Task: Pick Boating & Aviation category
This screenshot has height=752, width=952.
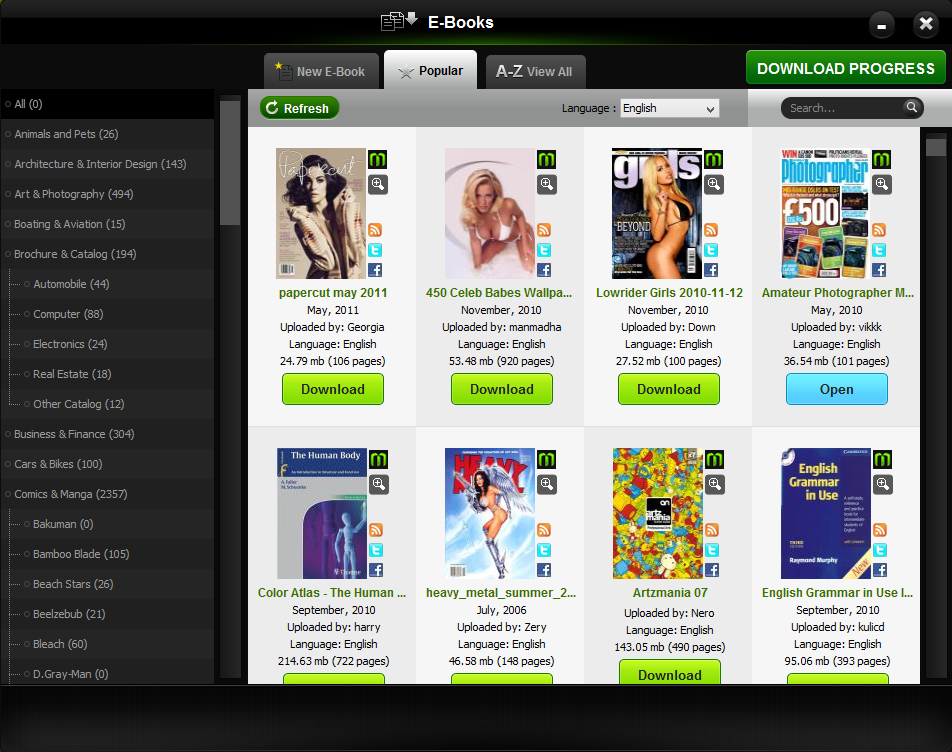Action: (x=107, y=224)
